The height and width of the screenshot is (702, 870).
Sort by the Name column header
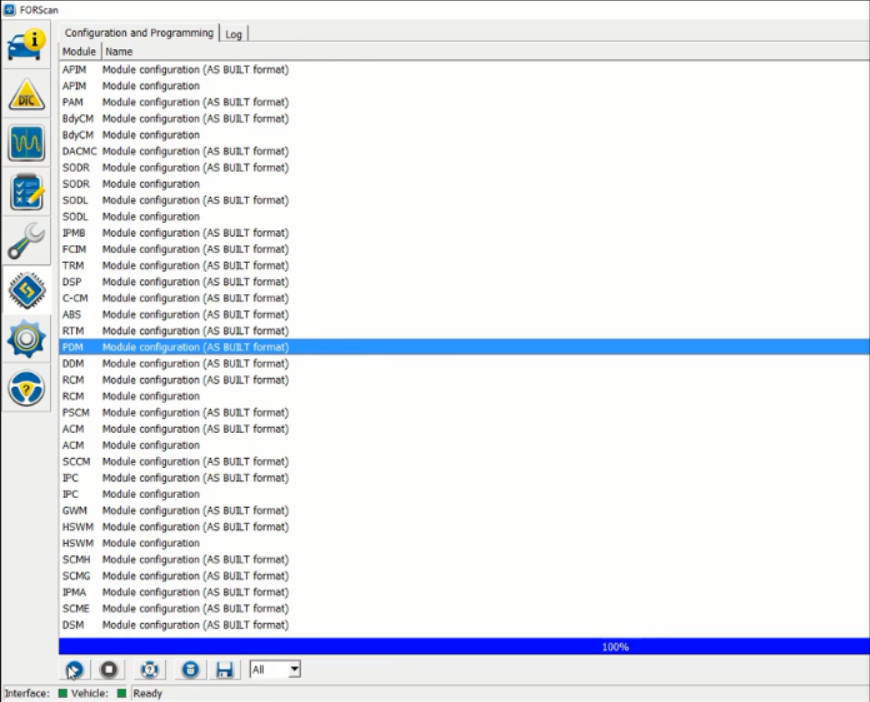pos(119,52)
